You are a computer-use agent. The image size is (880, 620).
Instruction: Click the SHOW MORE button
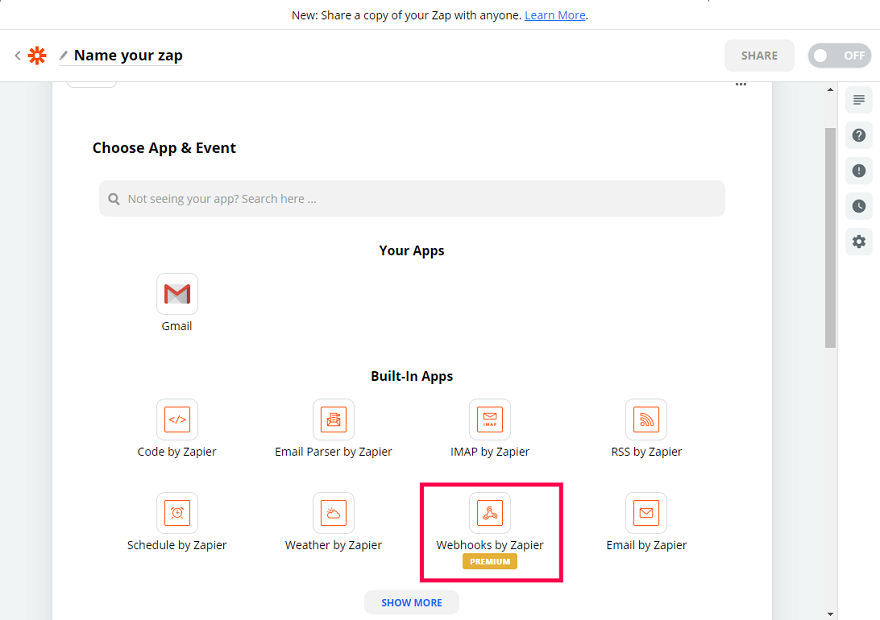[x=411, y=603]
